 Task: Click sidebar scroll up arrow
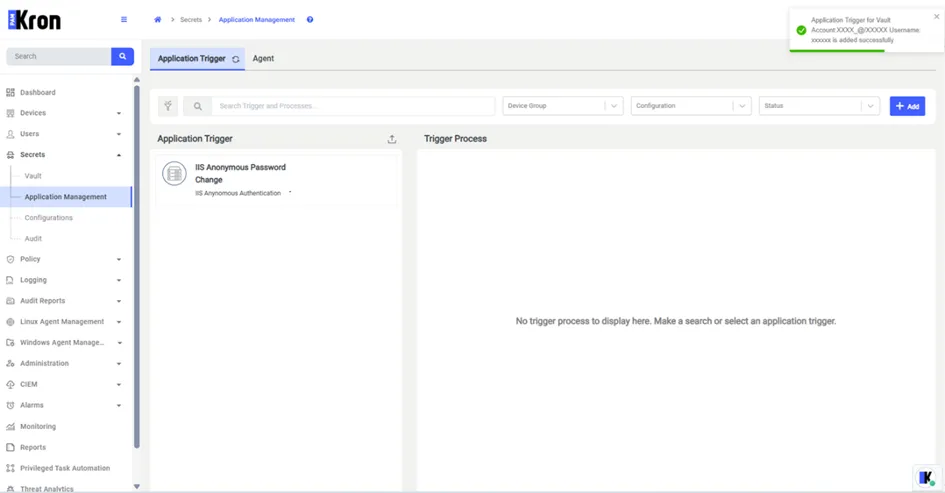point(137,80)
